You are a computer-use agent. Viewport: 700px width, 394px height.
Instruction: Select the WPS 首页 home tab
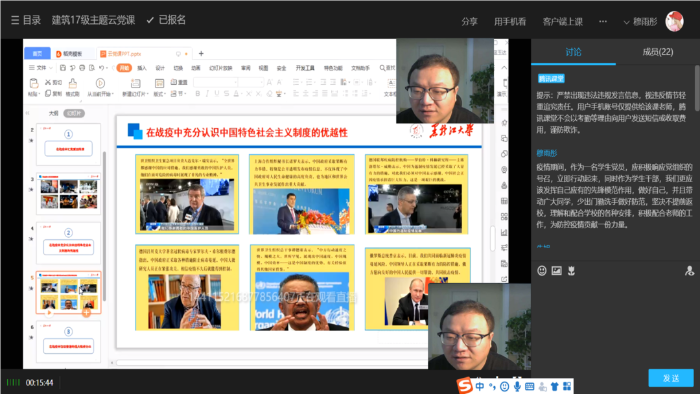(x=37, y=54)
